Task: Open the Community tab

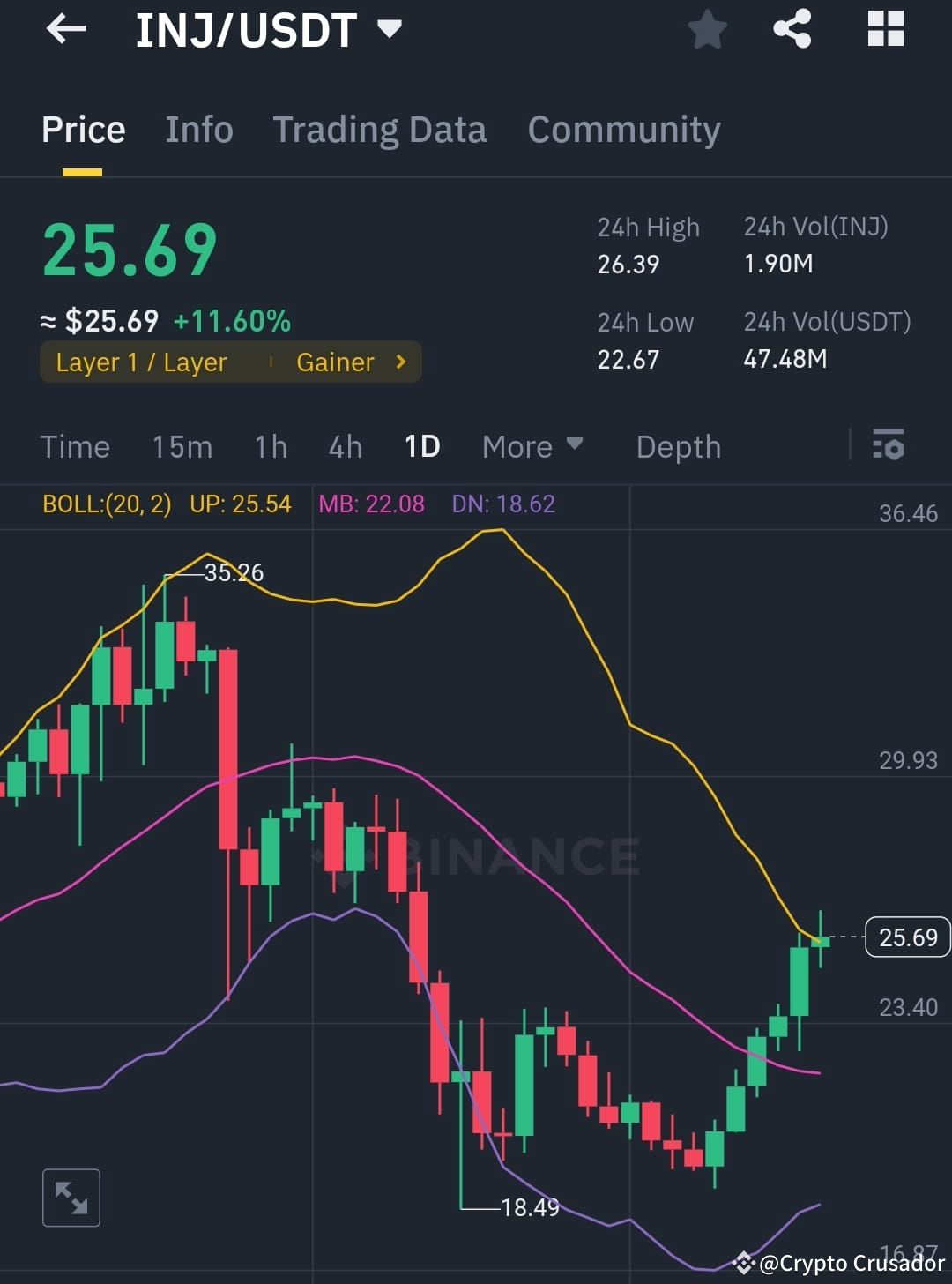Action: click(623, 129)
